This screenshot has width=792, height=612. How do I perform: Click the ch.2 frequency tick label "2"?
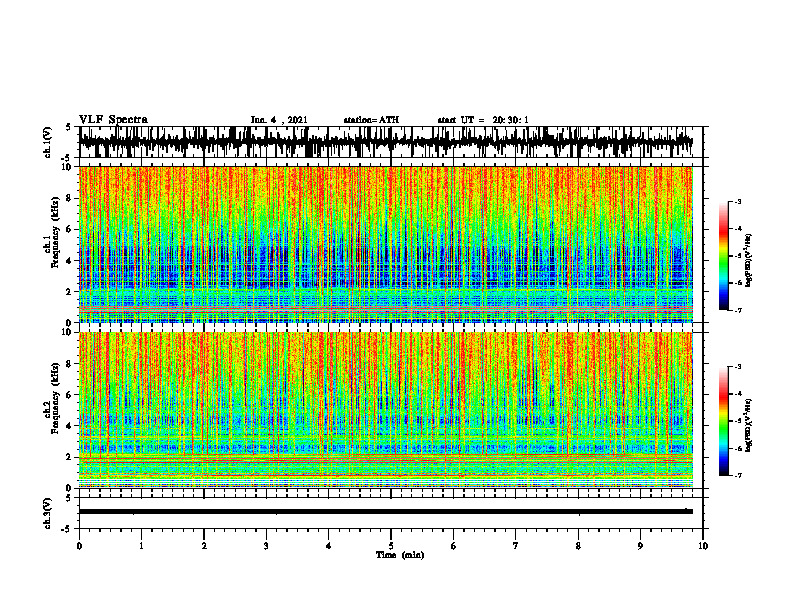pos(70,457)
